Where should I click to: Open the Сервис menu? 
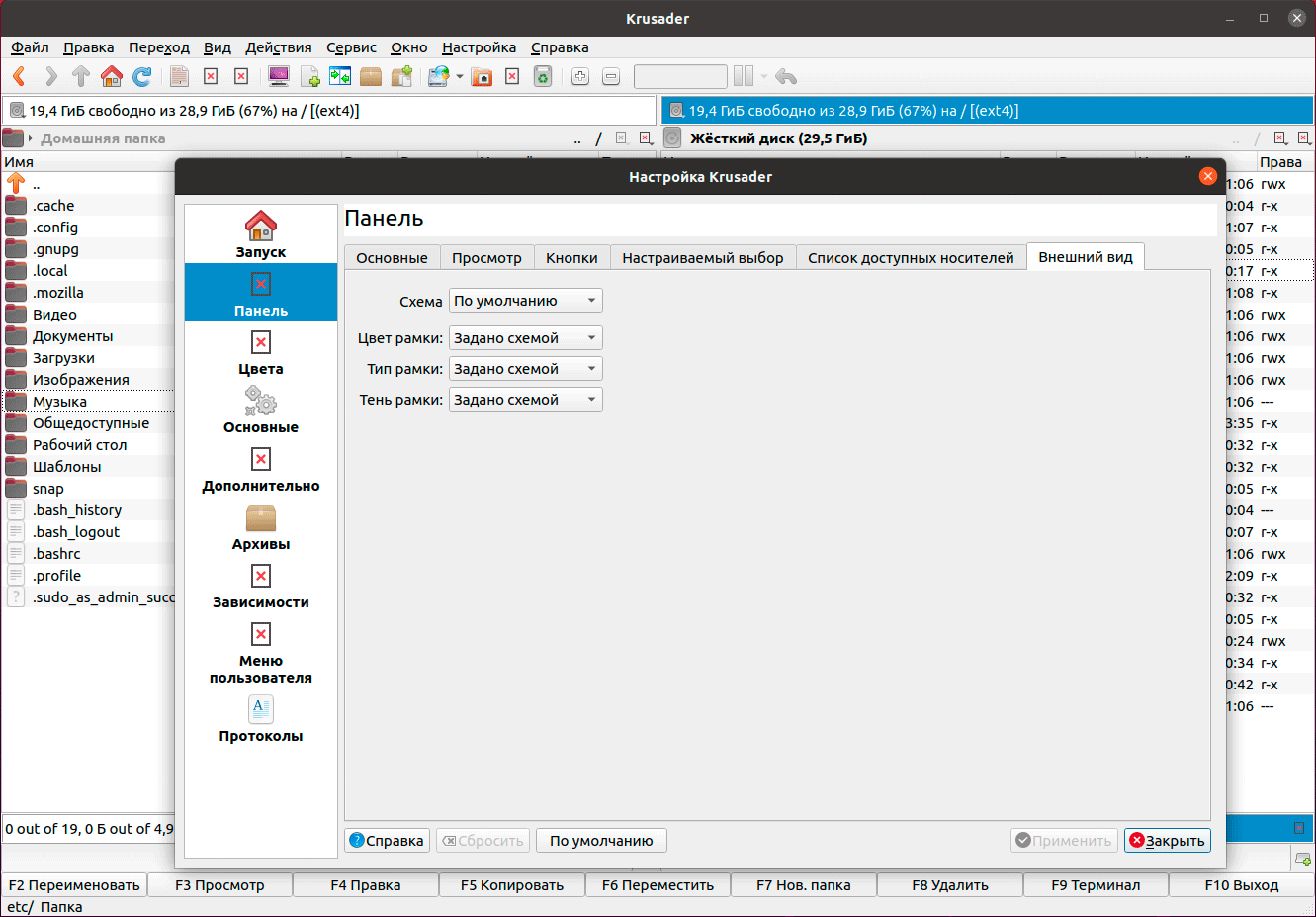351,47
